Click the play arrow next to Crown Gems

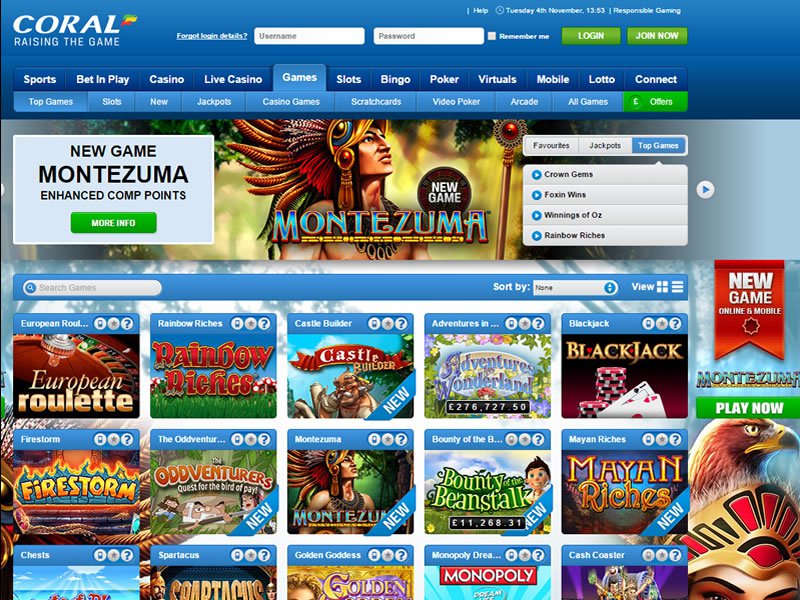[536, 174]
